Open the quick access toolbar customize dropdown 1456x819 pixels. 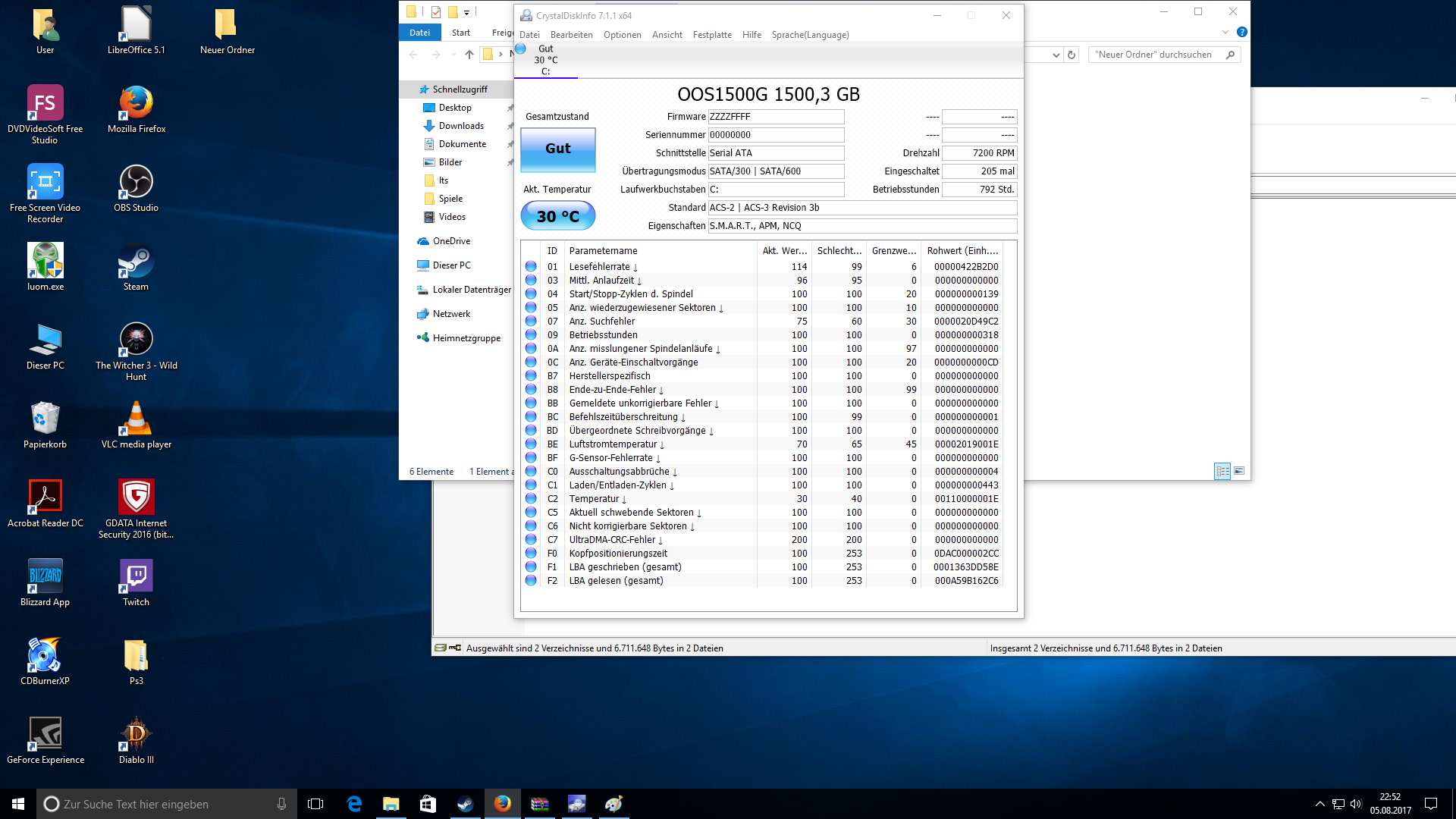466,12
